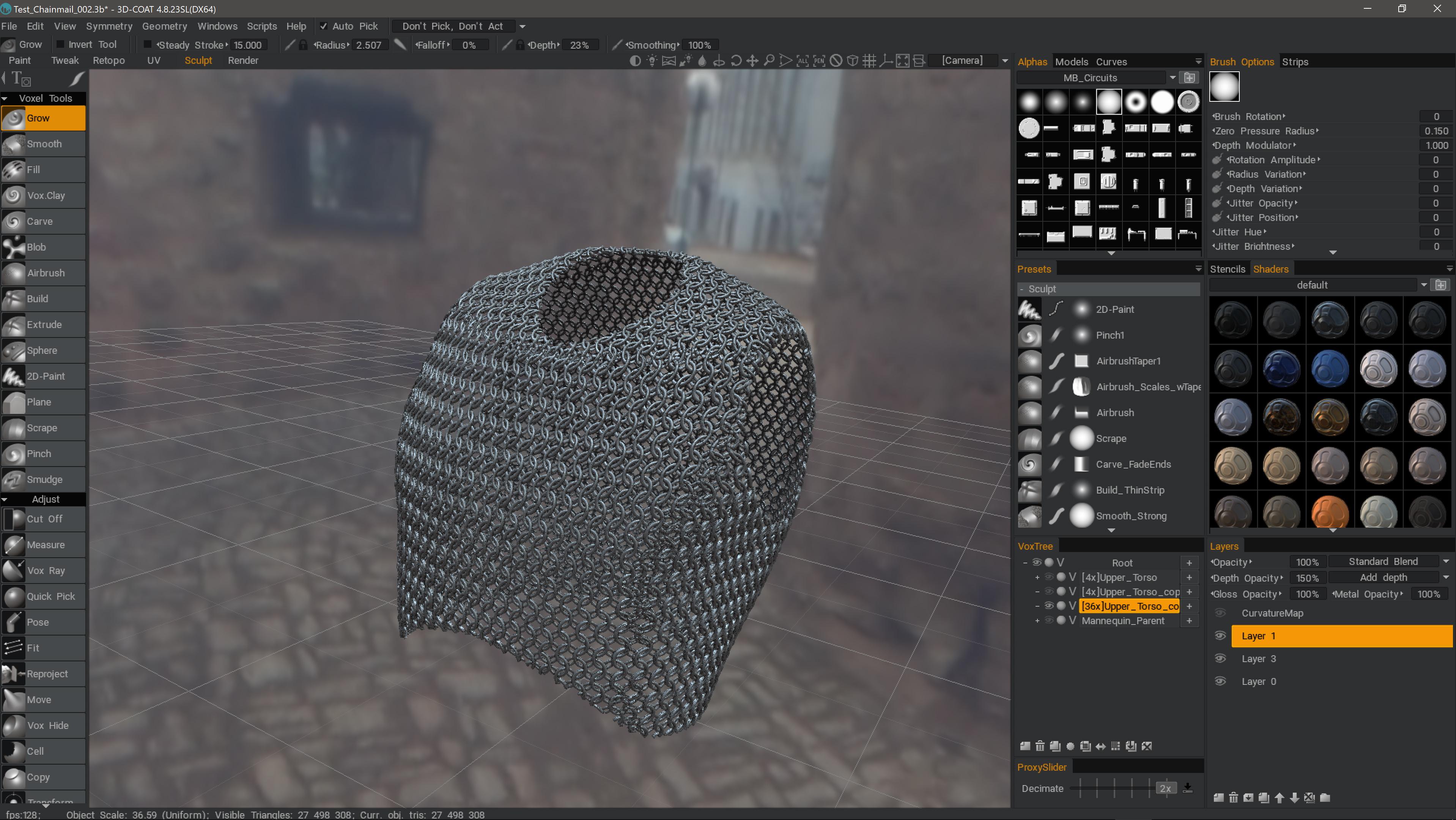Viewport: 1456px width, 820px height.
Task: Open the MB_Circuits alpha dropdown
Action: 1172,77
